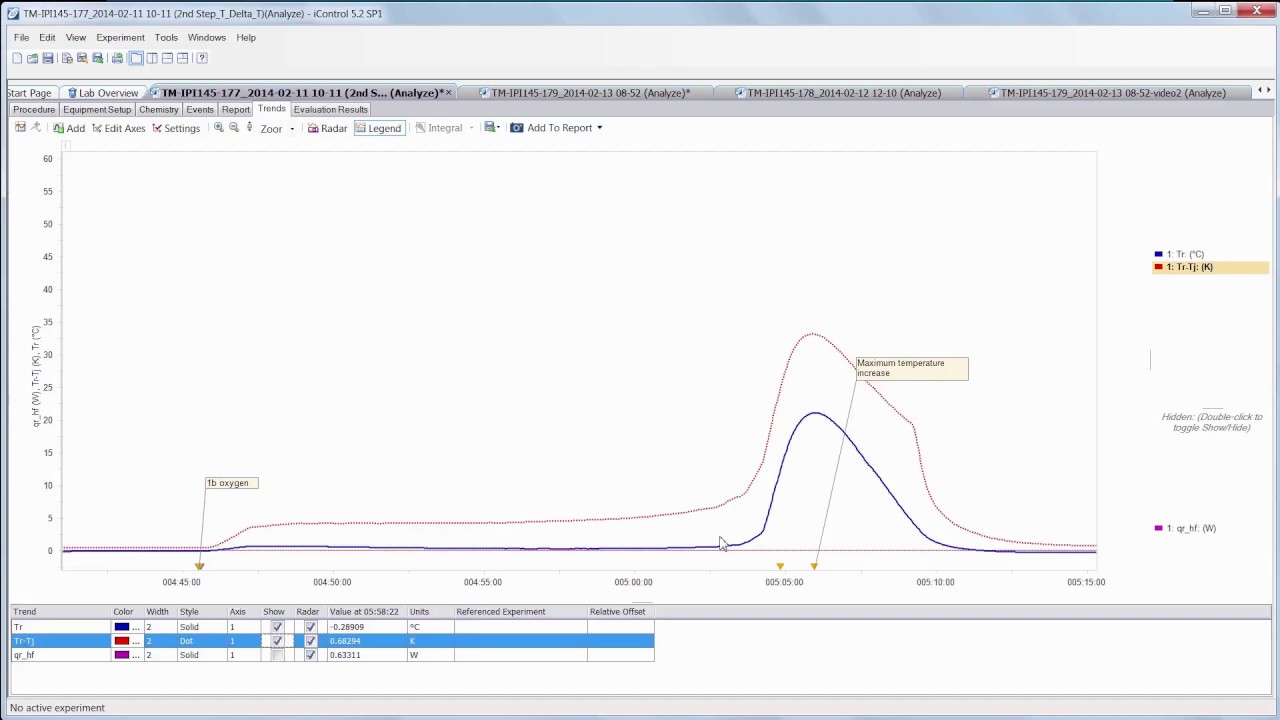The image size is (1280, 720).
Task: Click the first trends toolbar chart icon
Action: coord(20,128)
